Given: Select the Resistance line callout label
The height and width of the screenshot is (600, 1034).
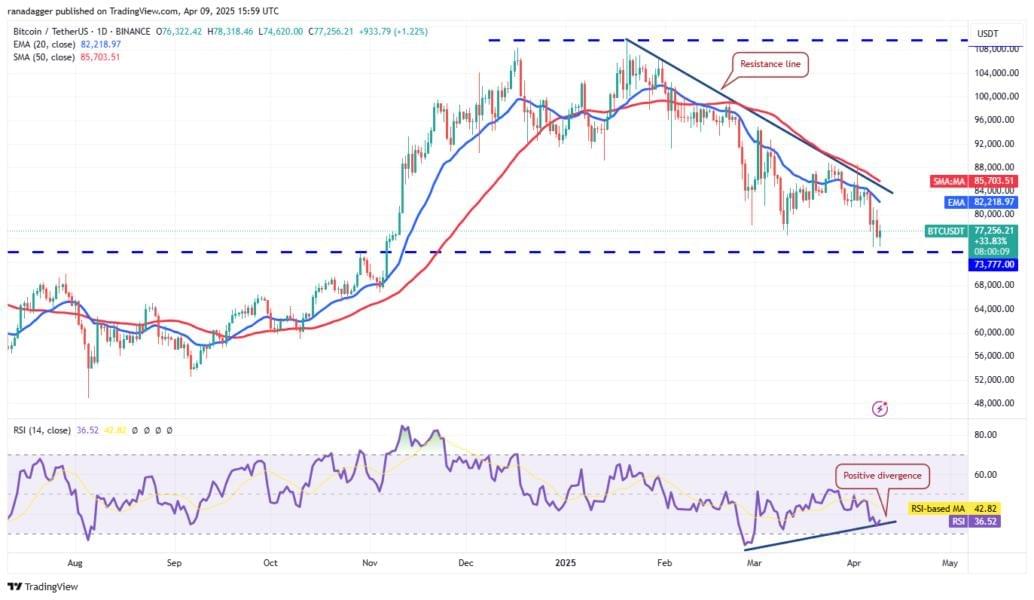Looking at the screenshot, I should coord(770,65).
